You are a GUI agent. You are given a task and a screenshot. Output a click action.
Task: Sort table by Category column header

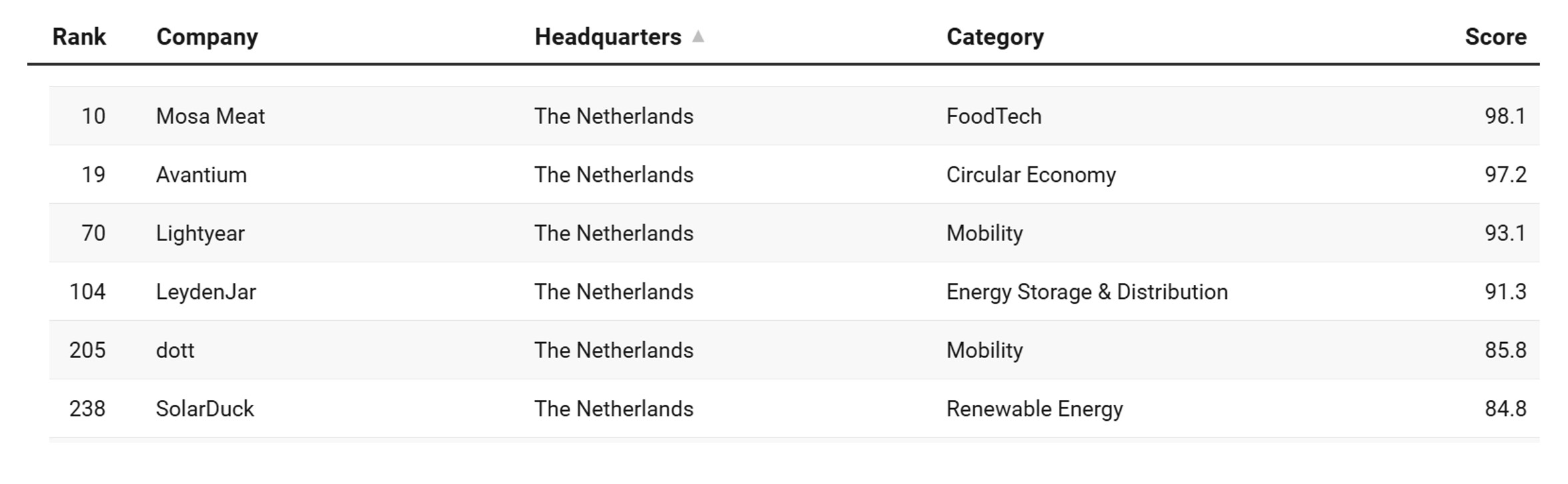coord(994,37)
